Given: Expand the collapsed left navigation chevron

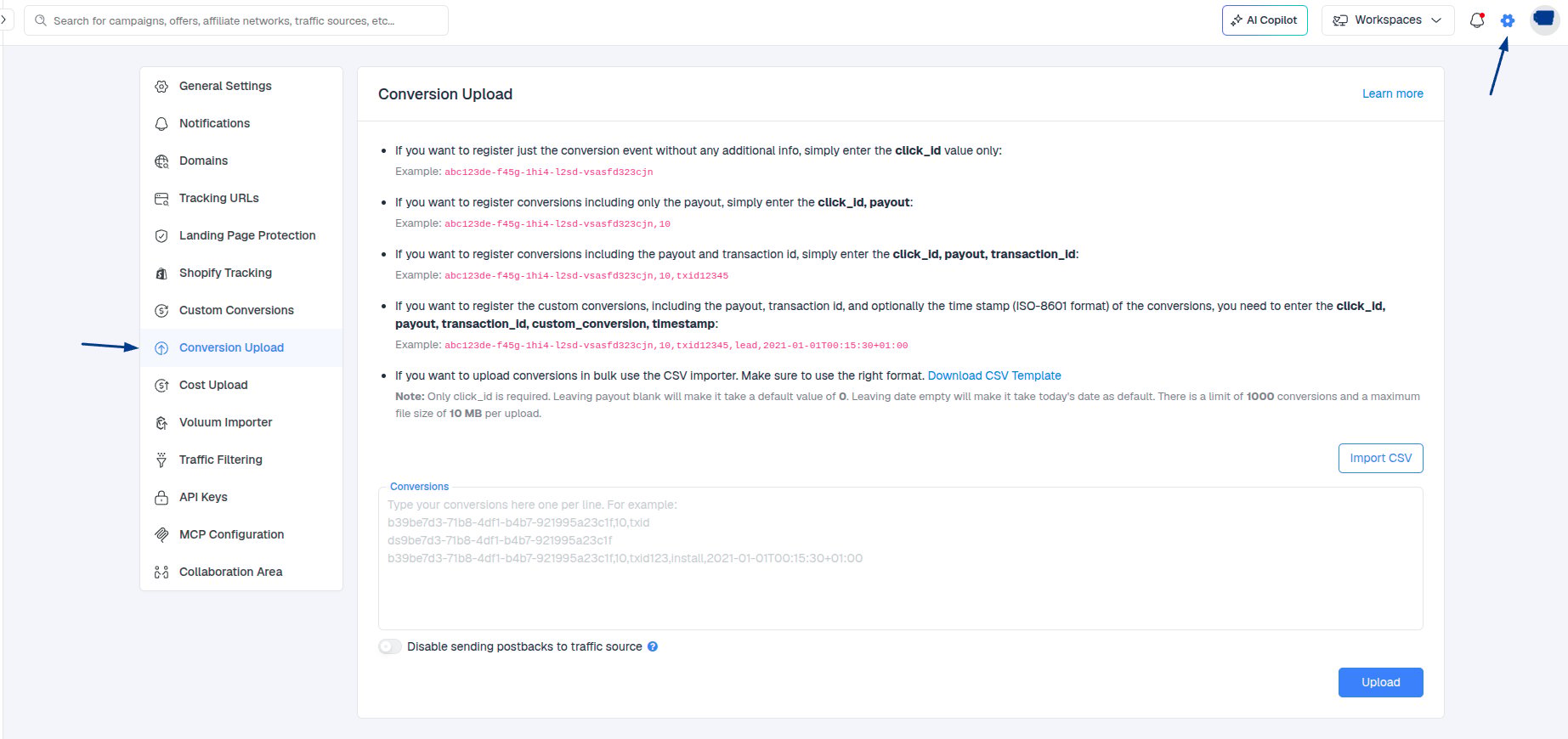Looking at the screenshot, I should tap(3, 19).
